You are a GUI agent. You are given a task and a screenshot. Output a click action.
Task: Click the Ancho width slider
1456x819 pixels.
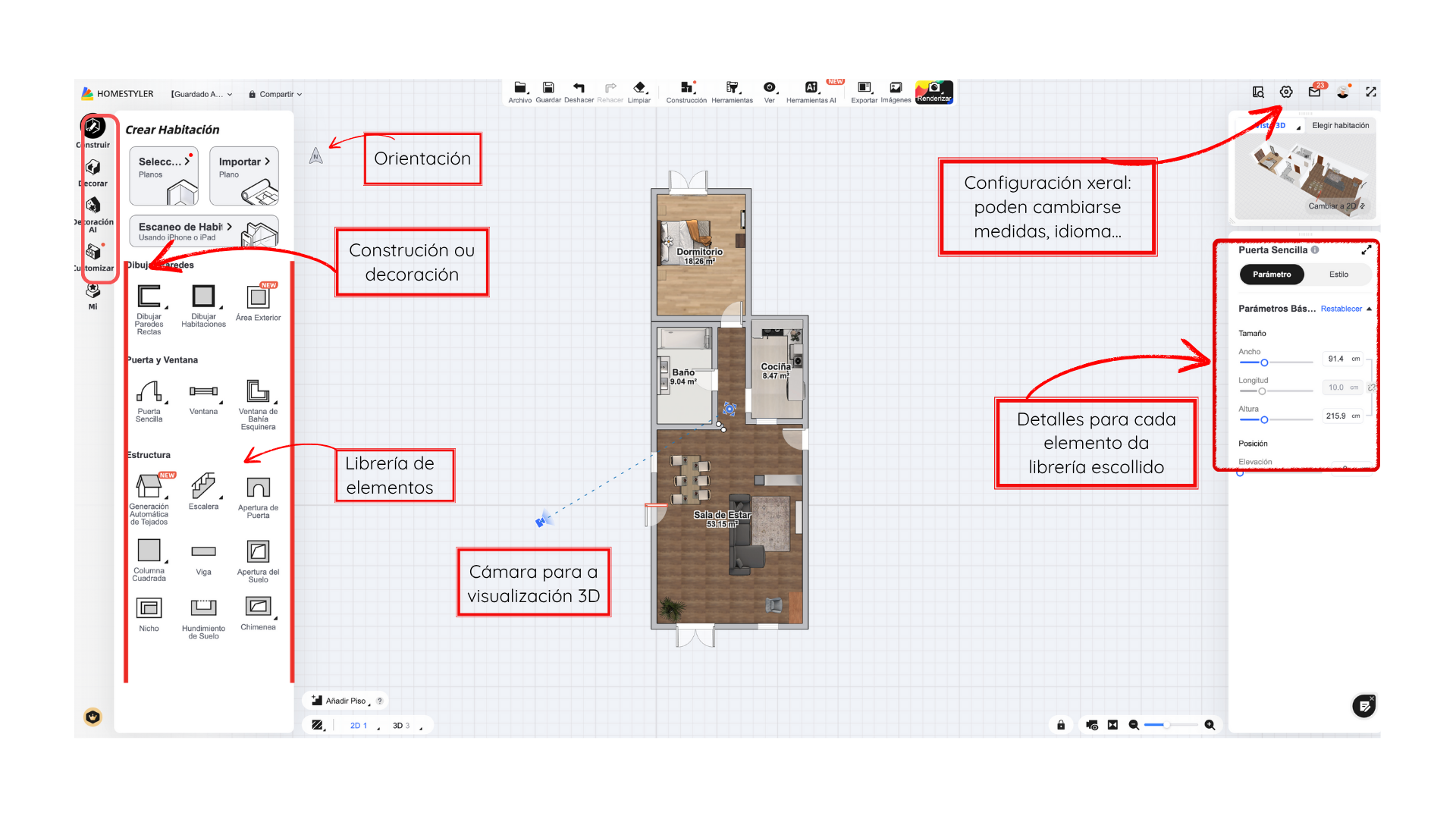(x=1264, y=362)
